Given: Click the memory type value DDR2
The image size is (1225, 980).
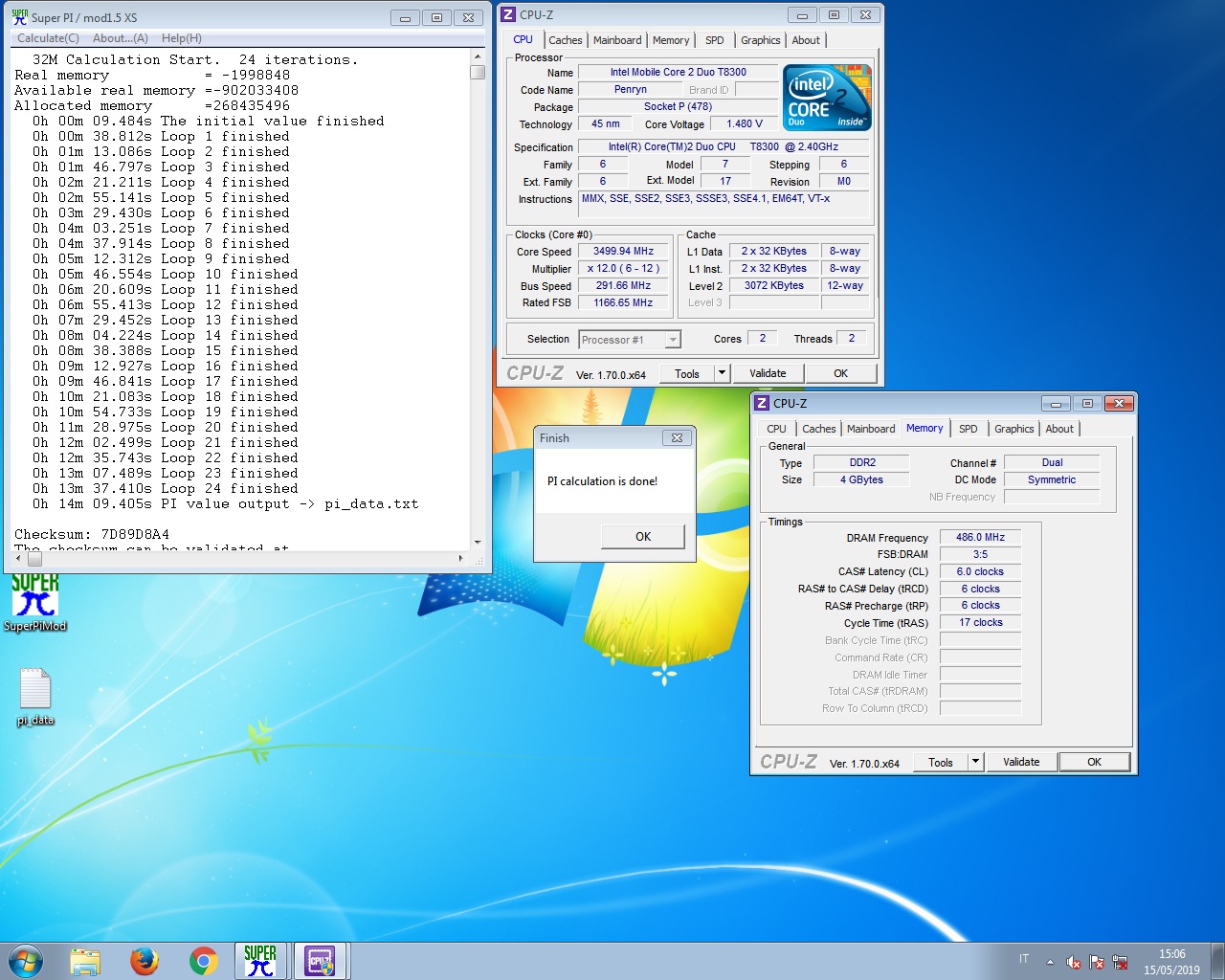Looking at the screenshot, I should coord(862,463).
